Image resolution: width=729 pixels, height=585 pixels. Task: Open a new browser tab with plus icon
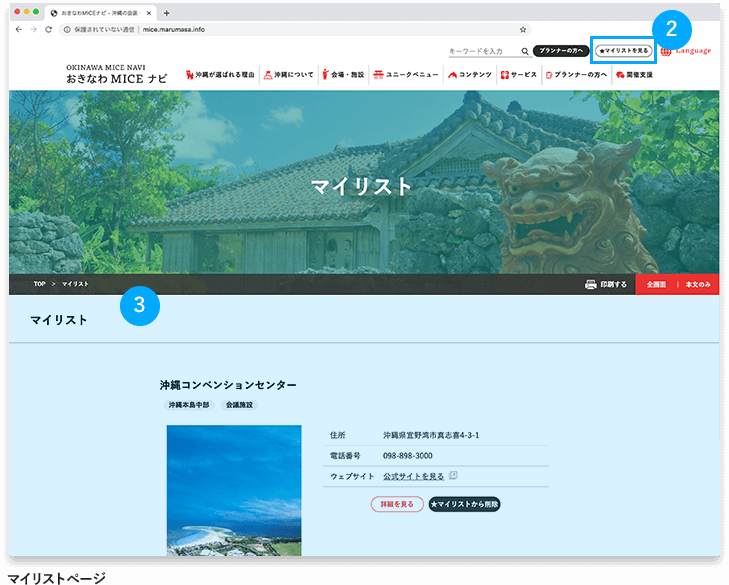(166, 13)
